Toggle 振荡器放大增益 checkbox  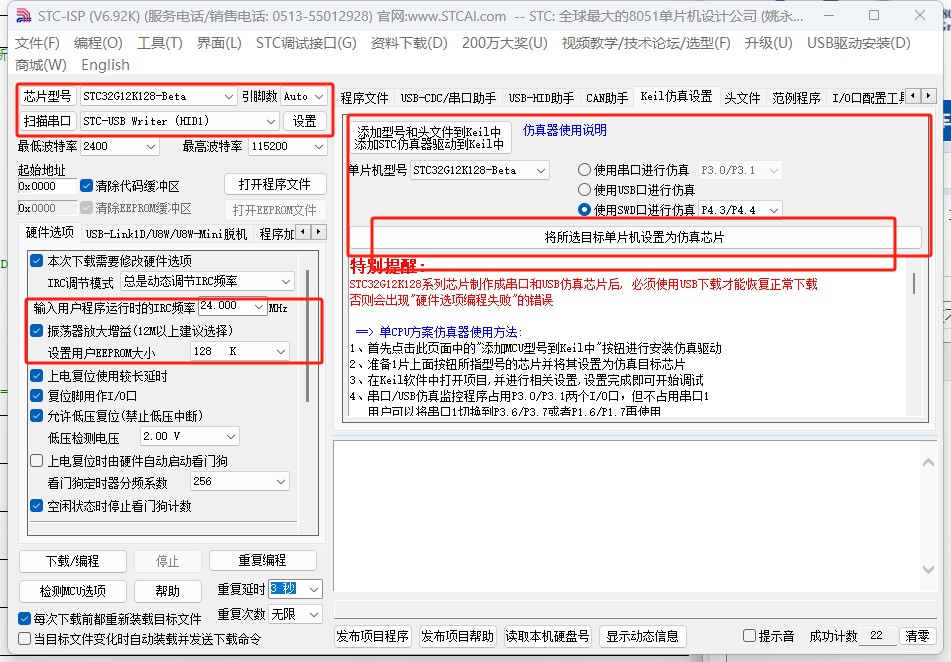[x=36, y=331]
